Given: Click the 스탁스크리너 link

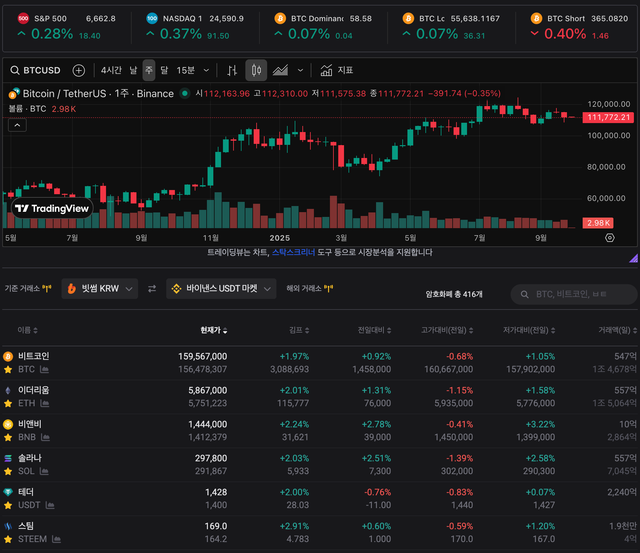Looking at the screenshot, I should pos(297,253).
